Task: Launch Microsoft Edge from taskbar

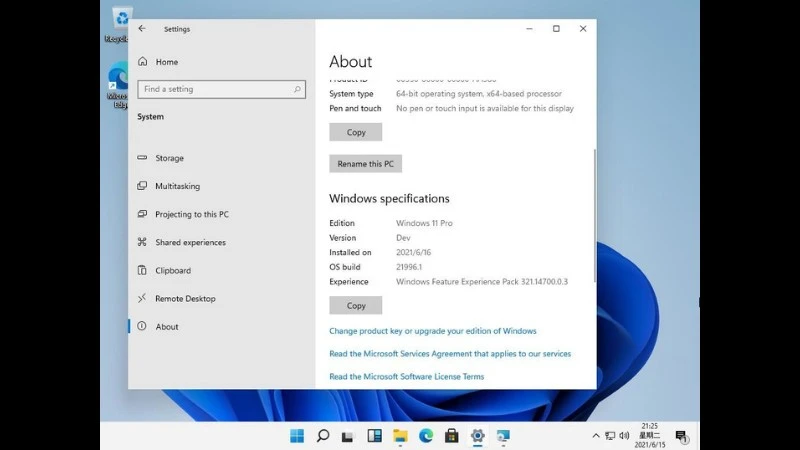Action: pos(426,436)
